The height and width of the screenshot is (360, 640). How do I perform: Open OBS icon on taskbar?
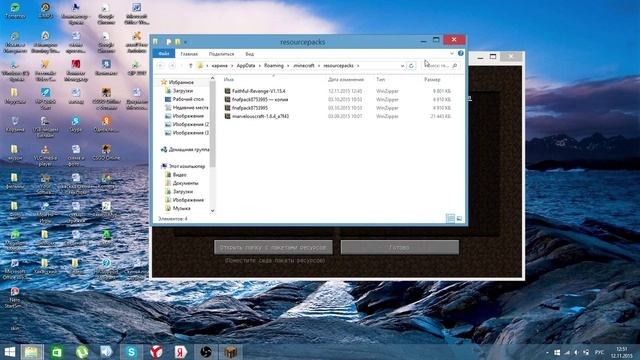tap(206, 352)
